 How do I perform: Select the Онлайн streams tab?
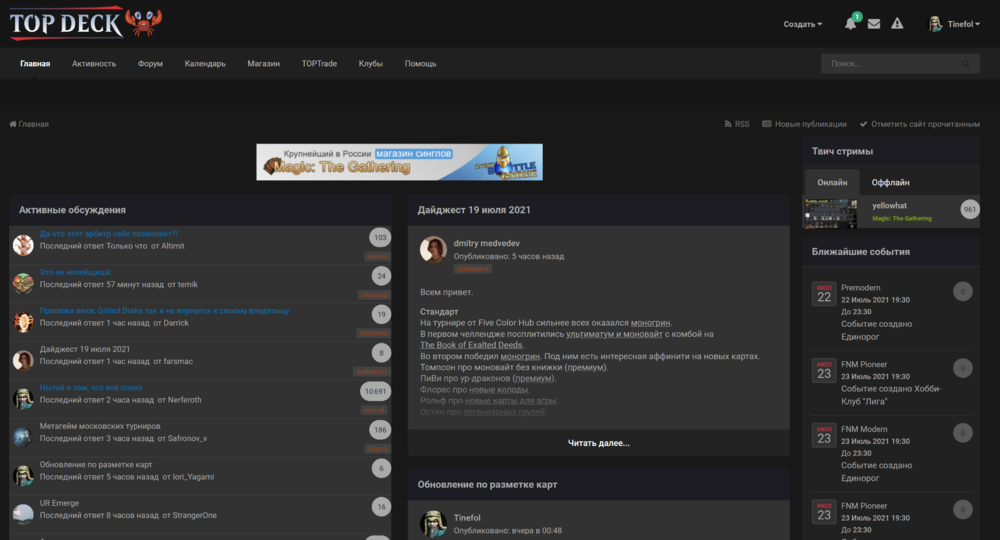pos(832,183)
